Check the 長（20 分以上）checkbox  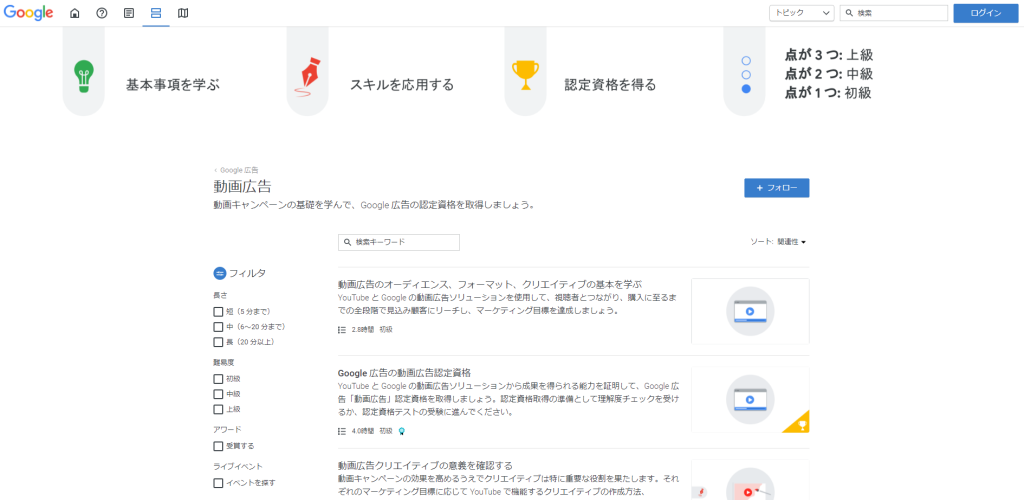tap(218, 342)
